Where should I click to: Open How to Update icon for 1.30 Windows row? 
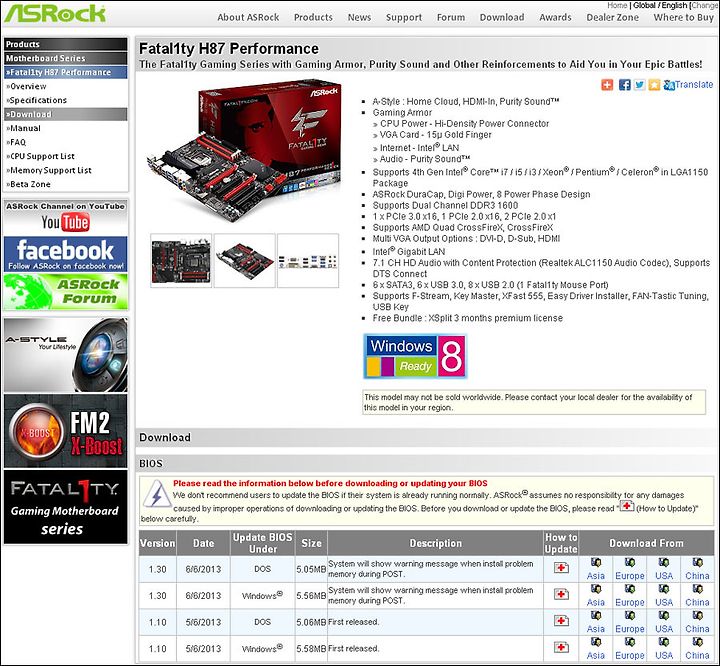click(561, 595)
